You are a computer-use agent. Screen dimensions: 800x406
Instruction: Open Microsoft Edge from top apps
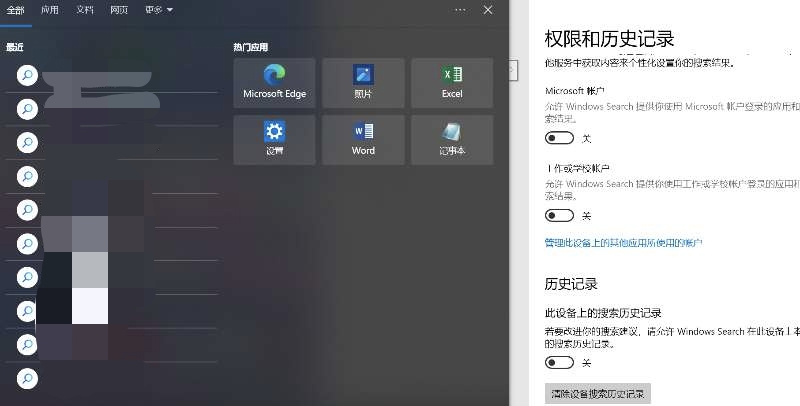click(274, 83)
